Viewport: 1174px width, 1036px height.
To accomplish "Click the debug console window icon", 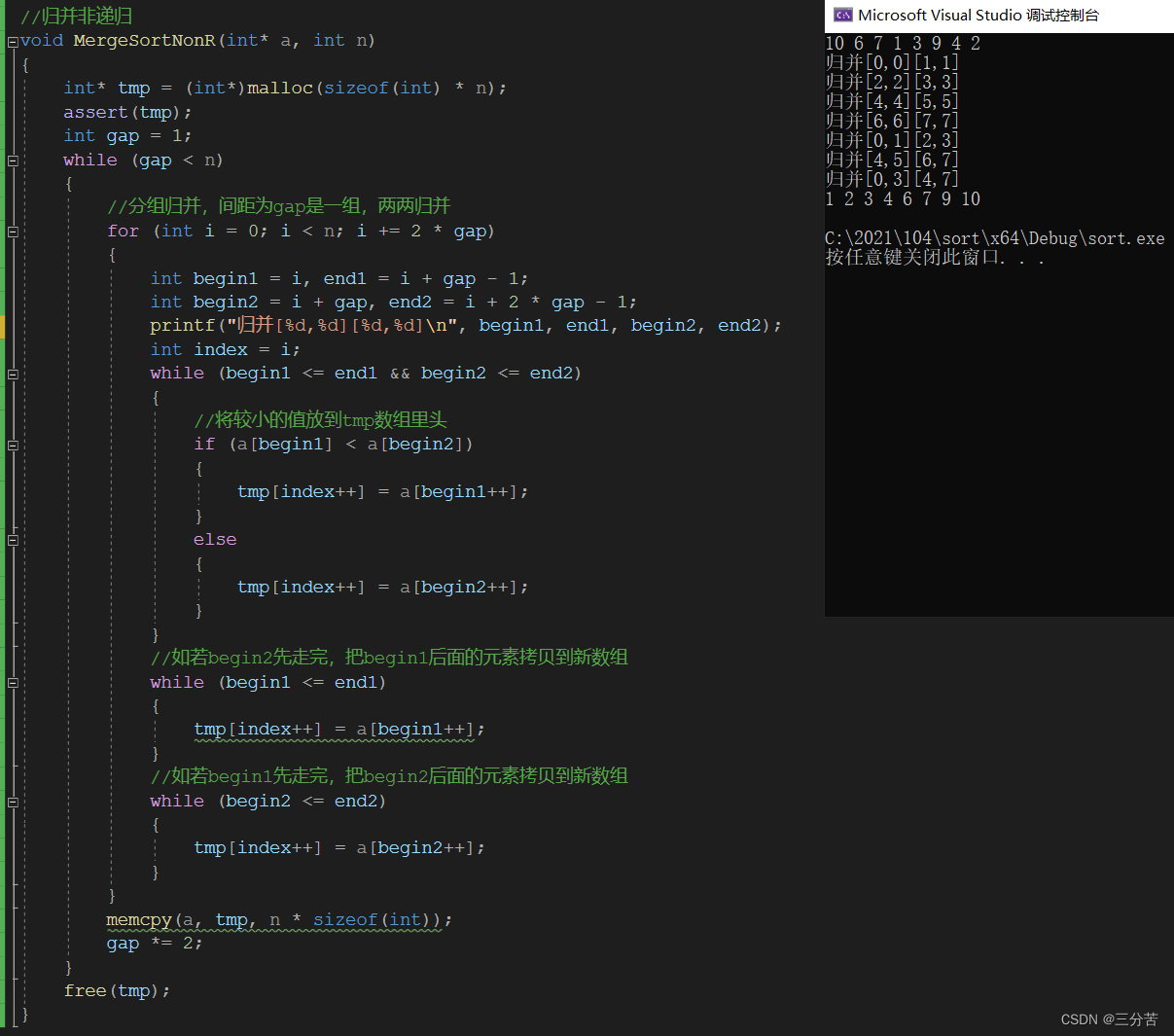I will pos(843,15).
